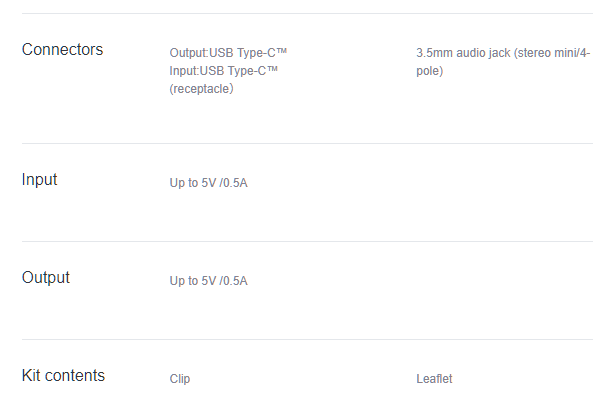
Task: Click the 3.5mm audio jack description
Action: [x=503, y=62]
